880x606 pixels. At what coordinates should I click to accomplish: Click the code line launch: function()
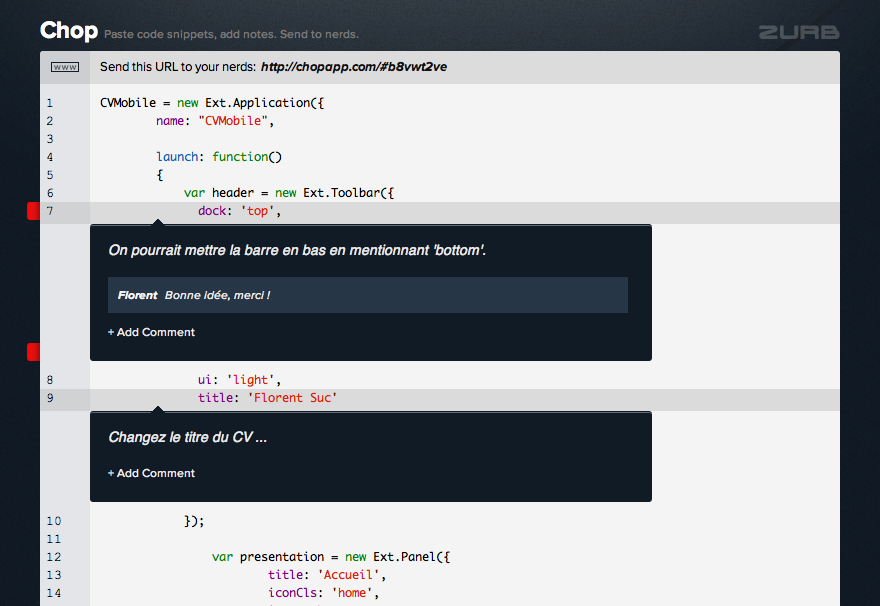(219, 157)
